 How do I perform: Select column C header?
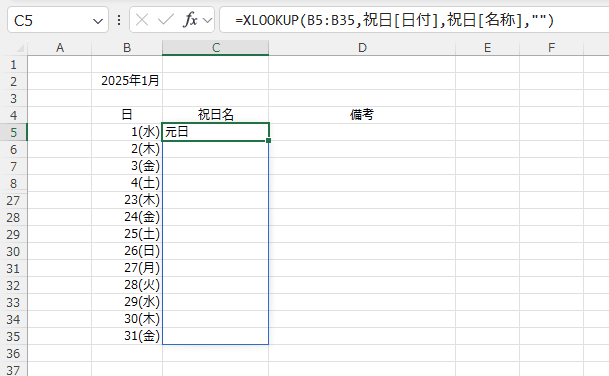(216, 48)
